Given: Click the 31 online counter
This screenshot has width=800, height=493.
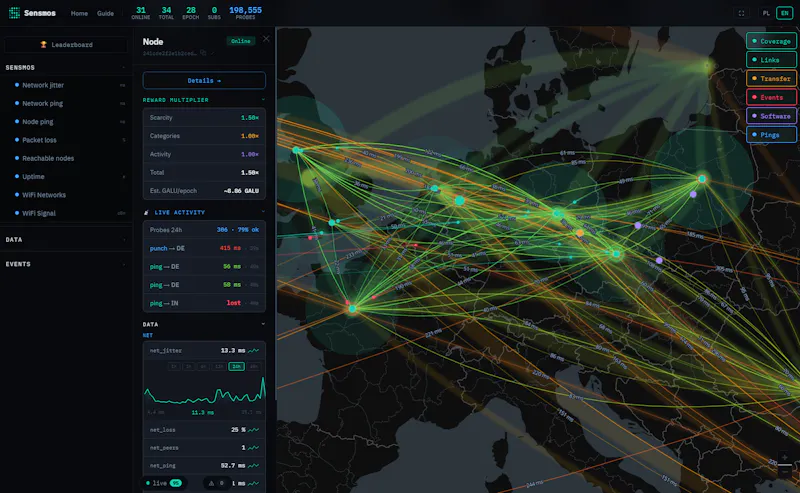Looking at the screenshot, I should pos(141,13).
